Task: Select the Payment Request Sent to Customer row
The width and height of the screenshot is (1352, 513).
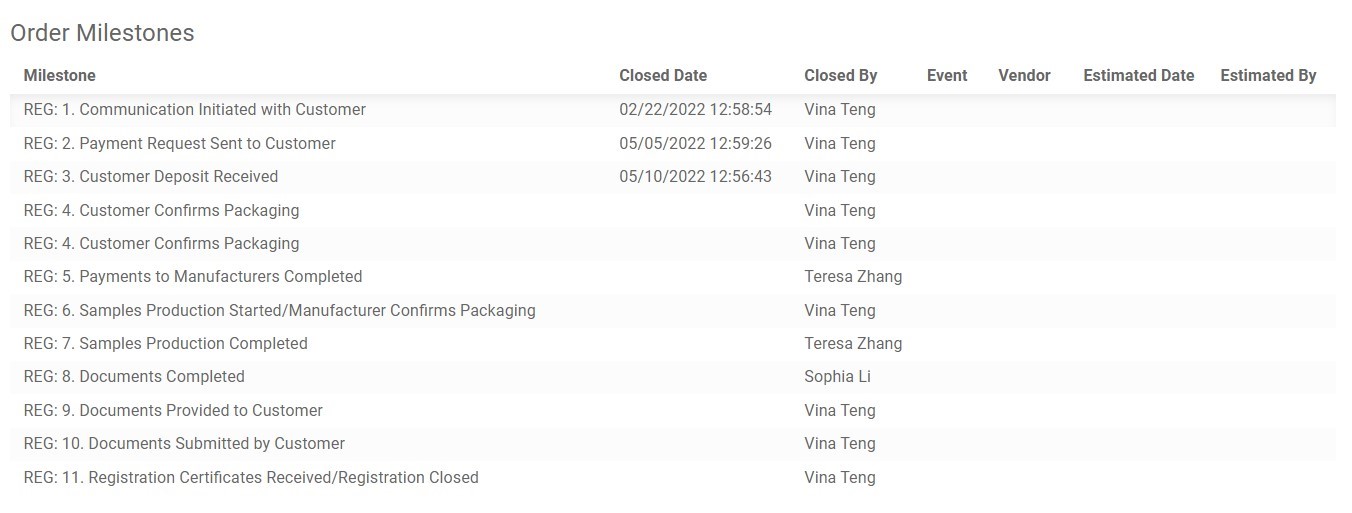Action: click(673, 143)
